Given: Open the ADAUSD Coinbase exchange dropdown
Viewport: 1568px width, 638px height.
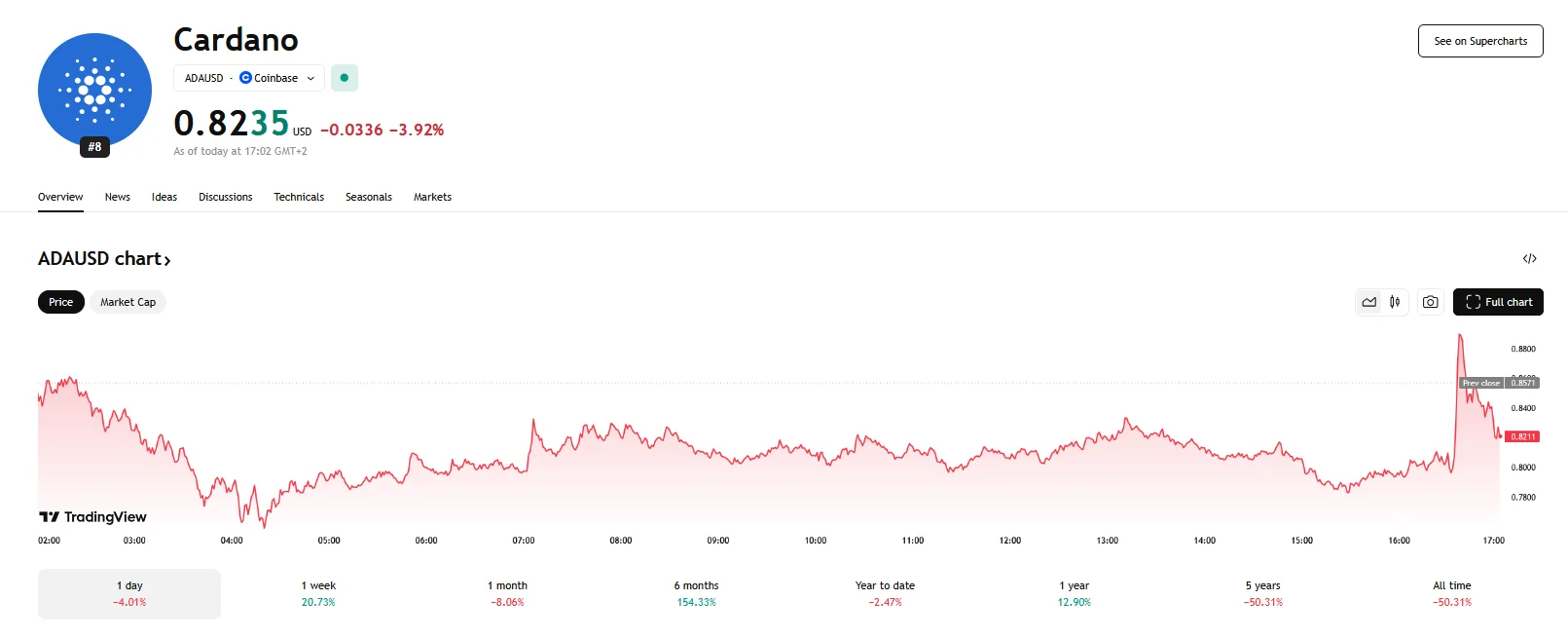Looking at the screenshot, I should tap(249, 78).
